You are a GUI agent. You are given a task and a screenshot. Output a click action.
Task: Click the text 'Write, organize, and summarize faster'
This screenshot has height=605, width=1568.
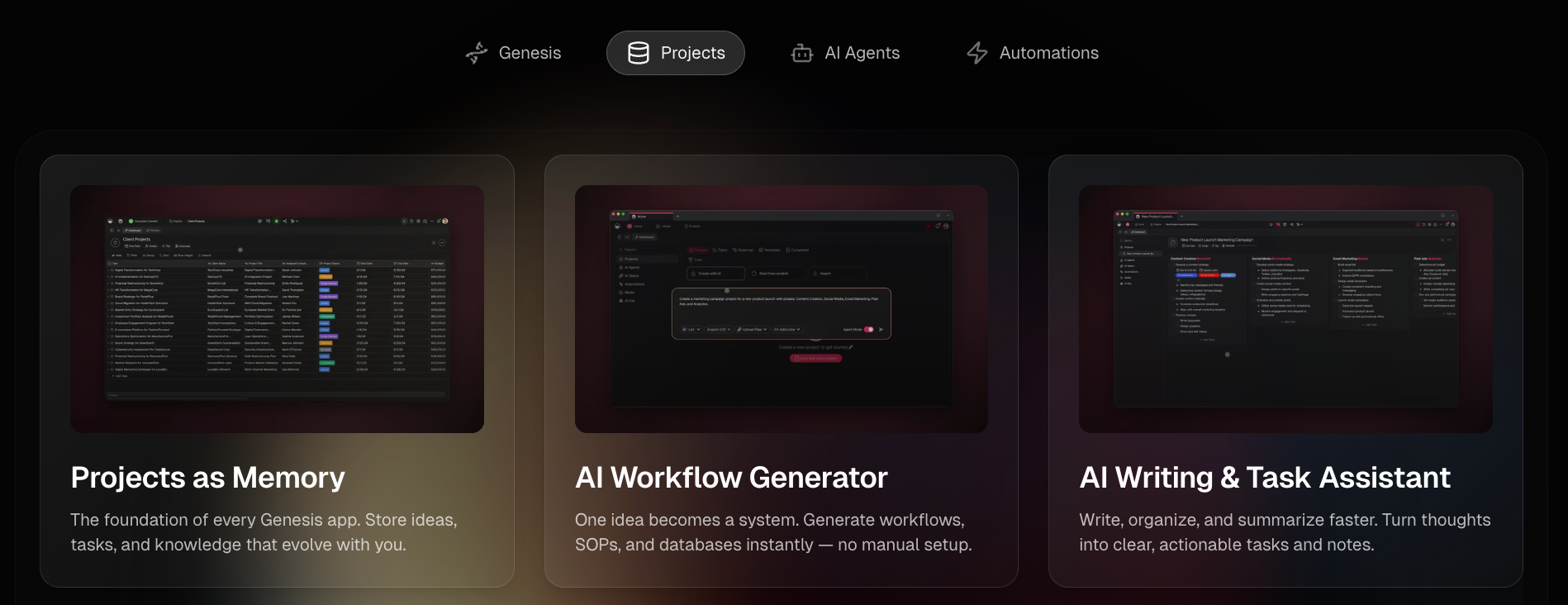(x=1228, y=520)
